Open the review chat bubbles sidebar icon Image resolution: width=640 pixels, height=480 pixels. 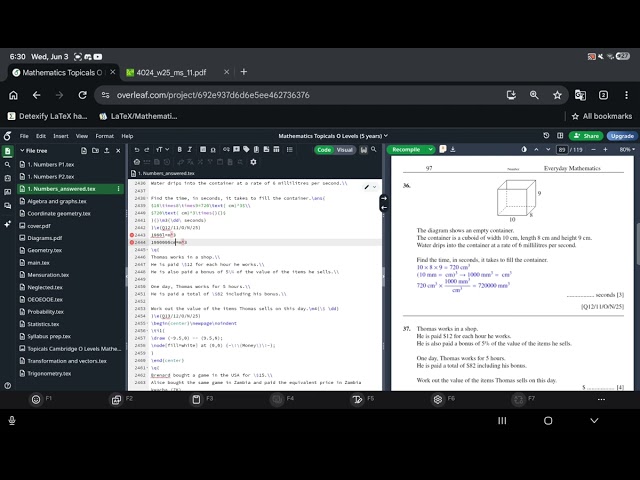click(7, 206)
